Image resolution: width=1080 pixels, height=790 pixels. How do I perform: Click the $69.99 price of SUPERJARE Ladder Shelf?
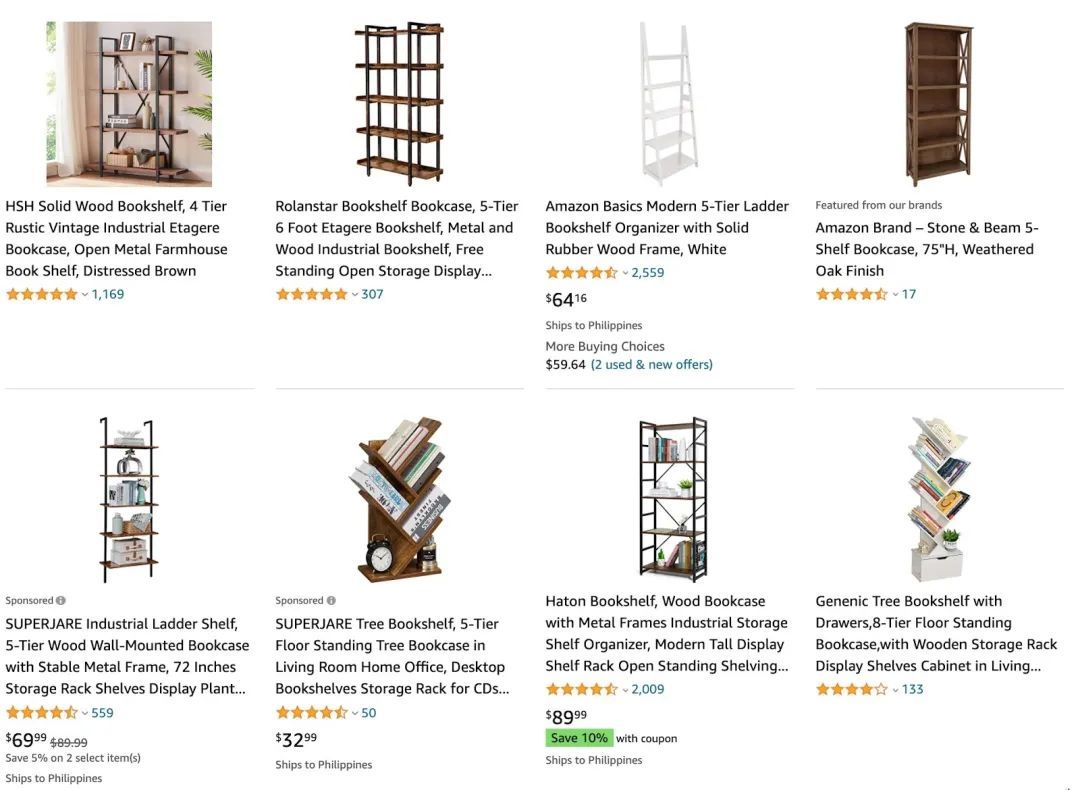26,740
